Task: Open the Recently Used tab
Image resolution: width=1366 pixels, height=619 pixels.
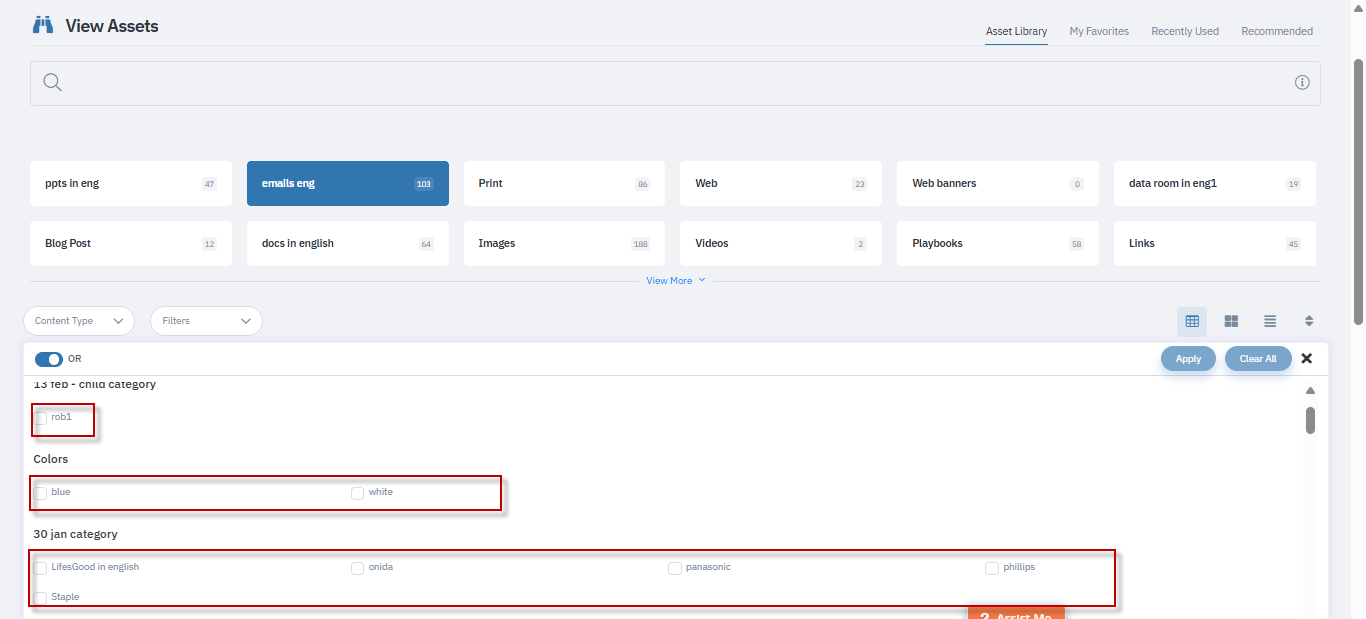Action: pyautogui.click(x=1185, y=32)
